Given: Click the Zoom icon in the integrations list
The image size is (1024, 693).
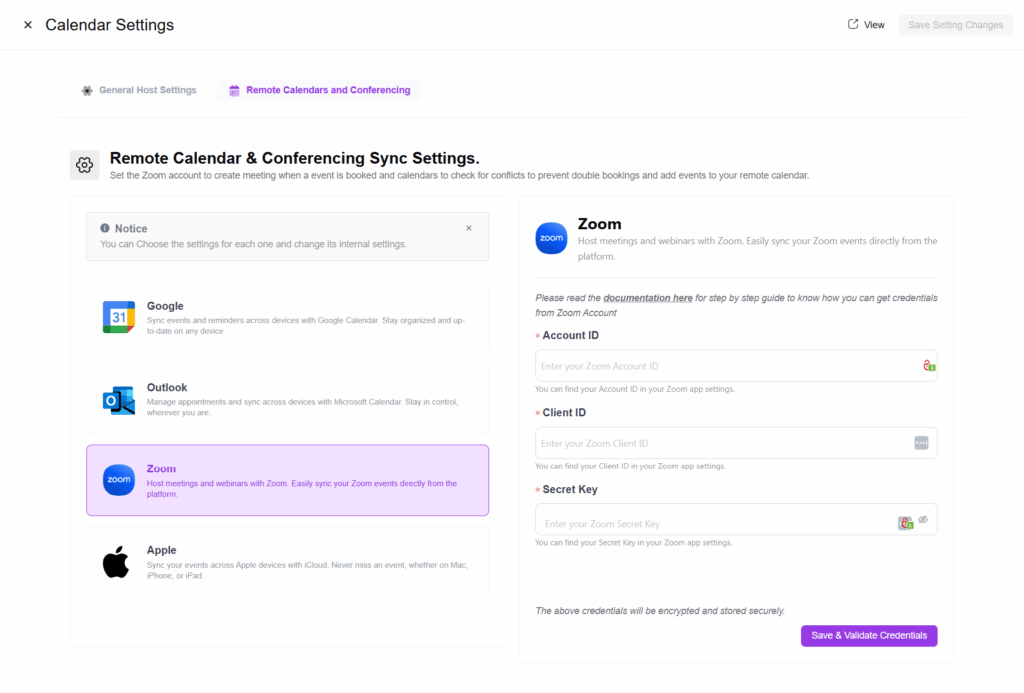Looking at the screenshot, I should tap(118, 480).
